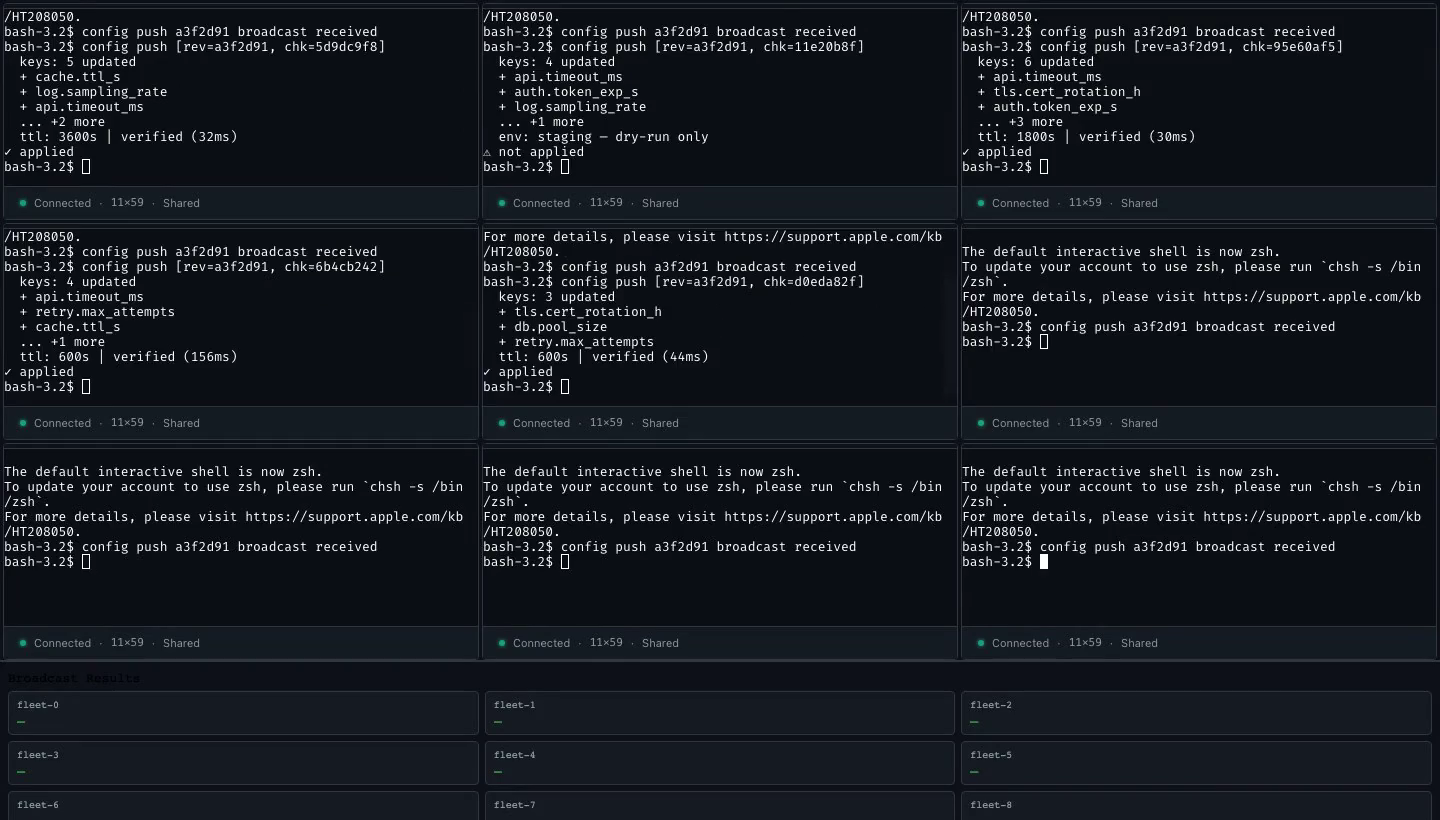Click the "... +2 more" line
This screenshot has width=1440, height=820.
(x=62, y=122)
